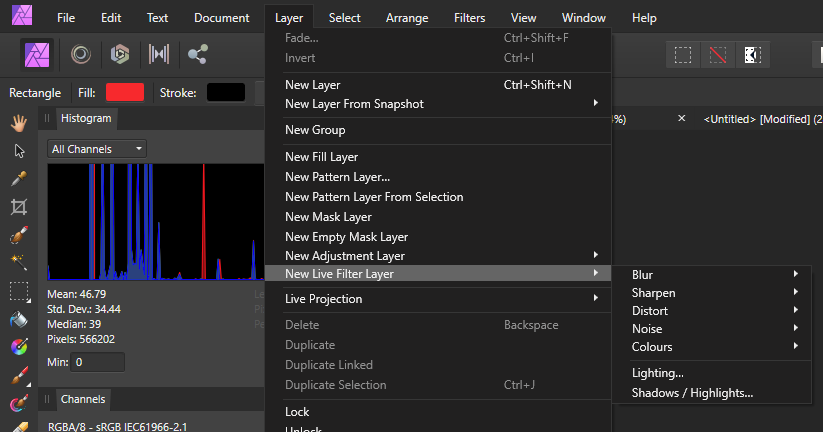Screen dimensions: 823x432
Task: Expand the Blur submenu arrow
Action: point(796,274)
